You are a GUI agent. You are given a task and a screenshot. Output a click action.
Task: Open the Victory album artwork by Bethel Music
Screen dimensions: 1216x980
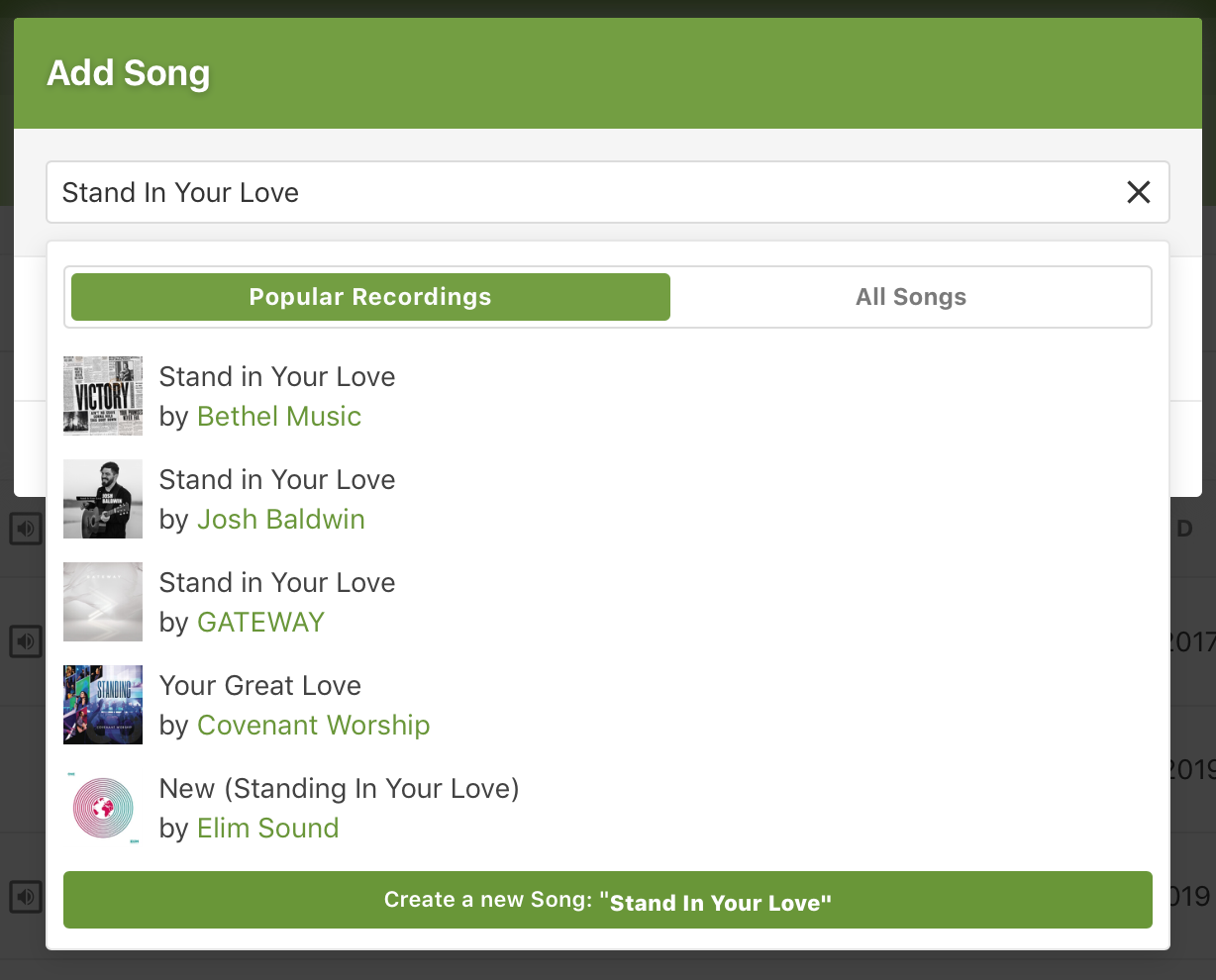click(103, 396)
